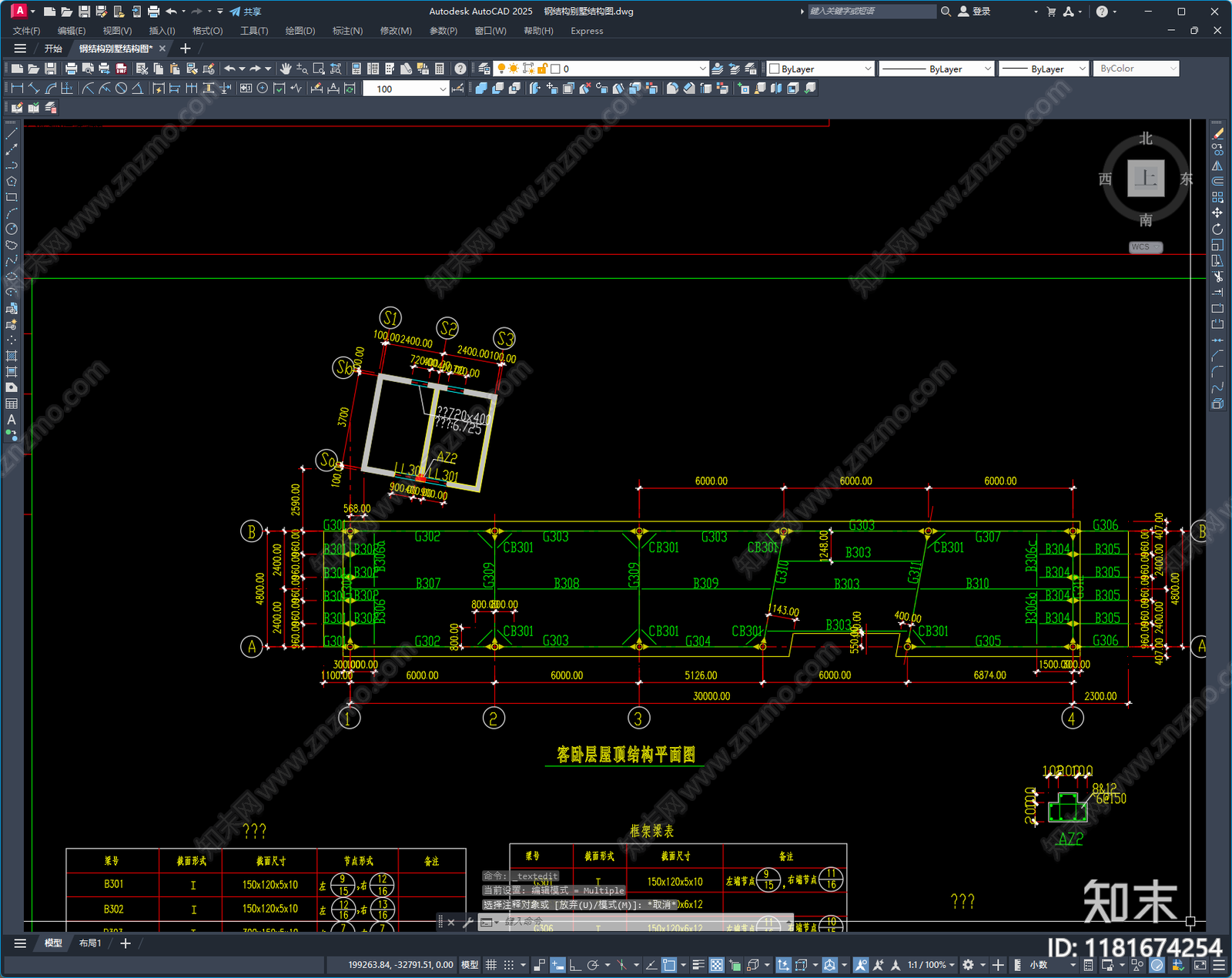Click the 登录 sign-in button
Image resolution: width=1232 pixels, height=978 pixels.
point(974,12)
